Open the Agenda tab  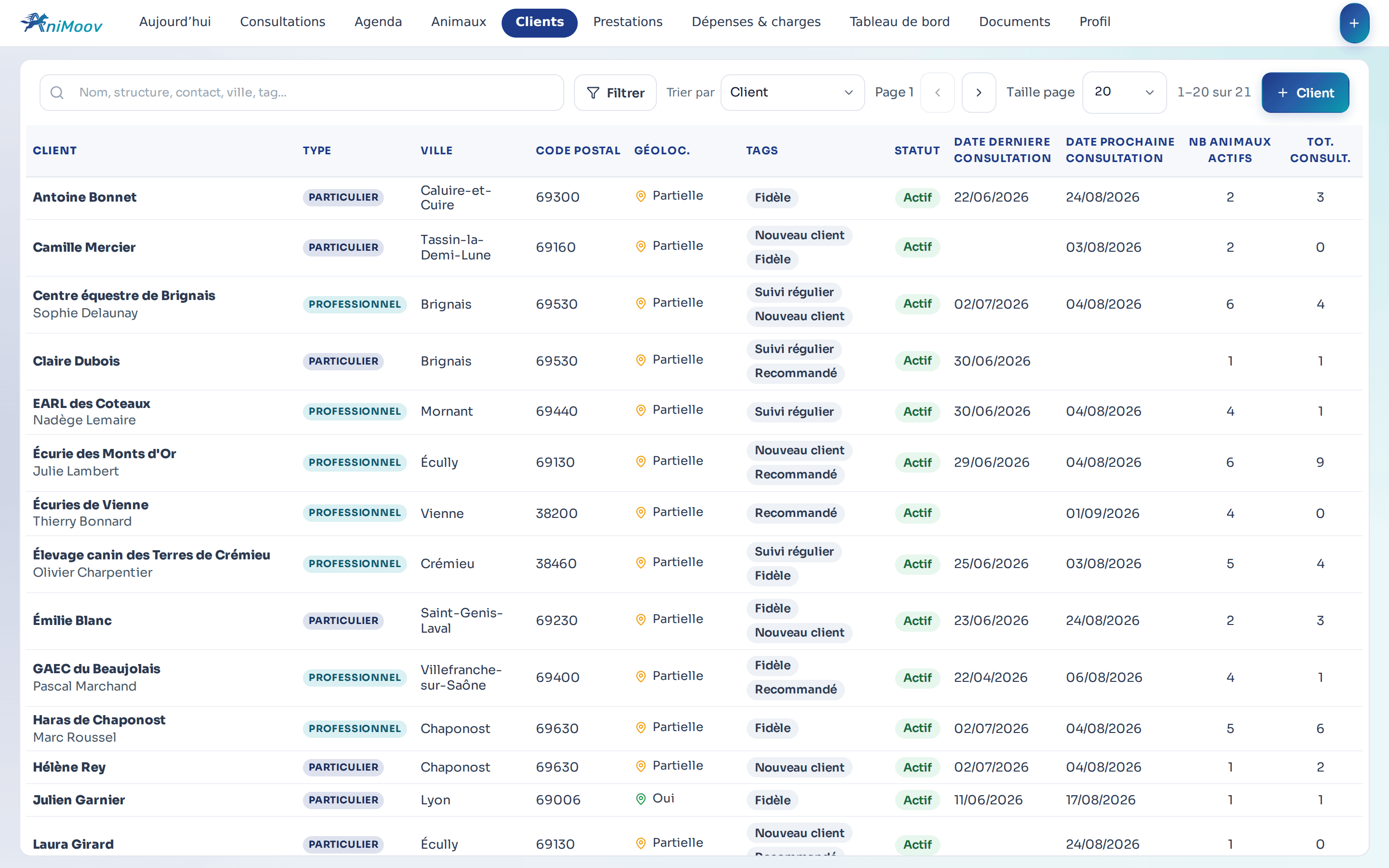(x=378, y=22)
